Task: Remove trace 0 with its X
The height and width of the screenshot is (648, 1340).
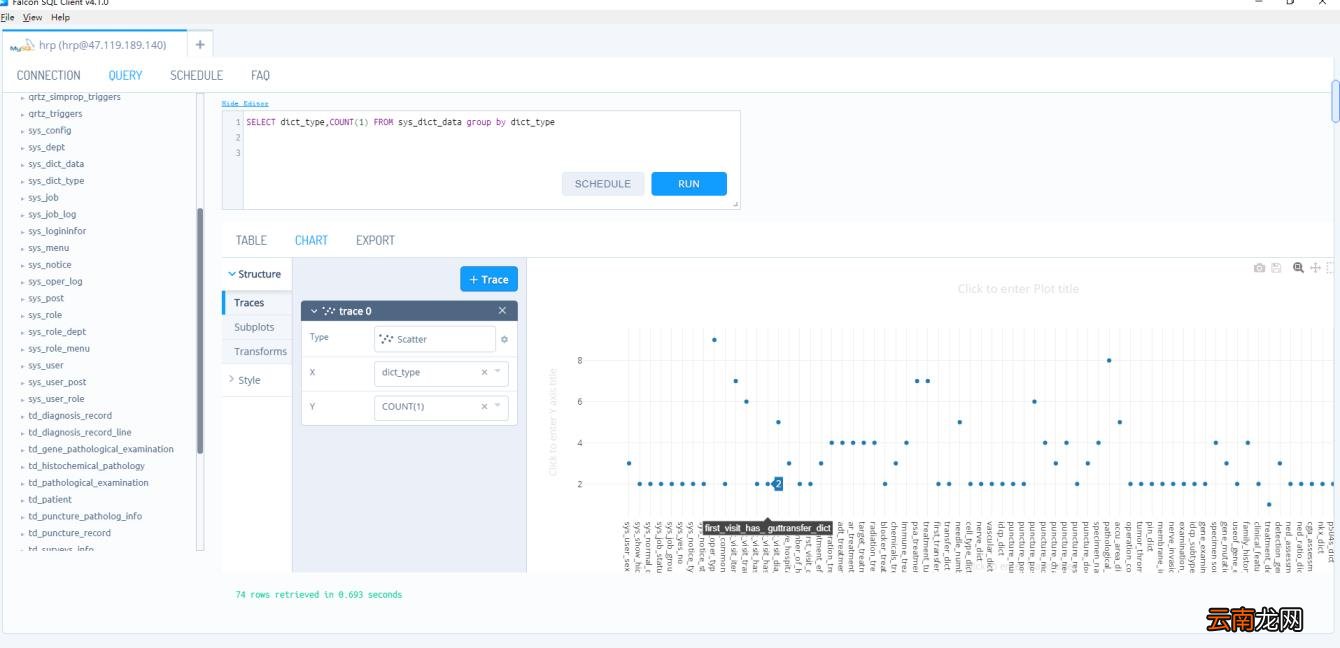Action: (502, 311)
